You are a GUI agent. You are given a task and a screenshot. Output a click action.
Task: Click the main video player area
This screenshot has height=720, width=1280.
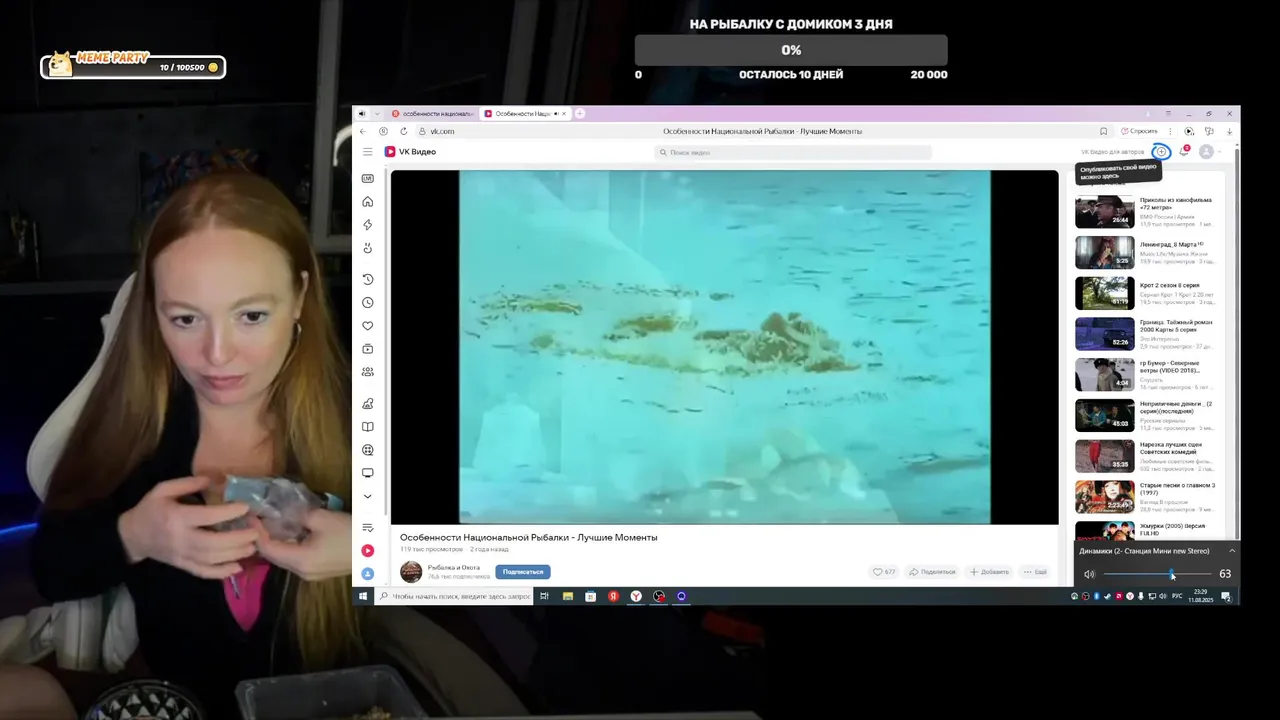(724, 347)
